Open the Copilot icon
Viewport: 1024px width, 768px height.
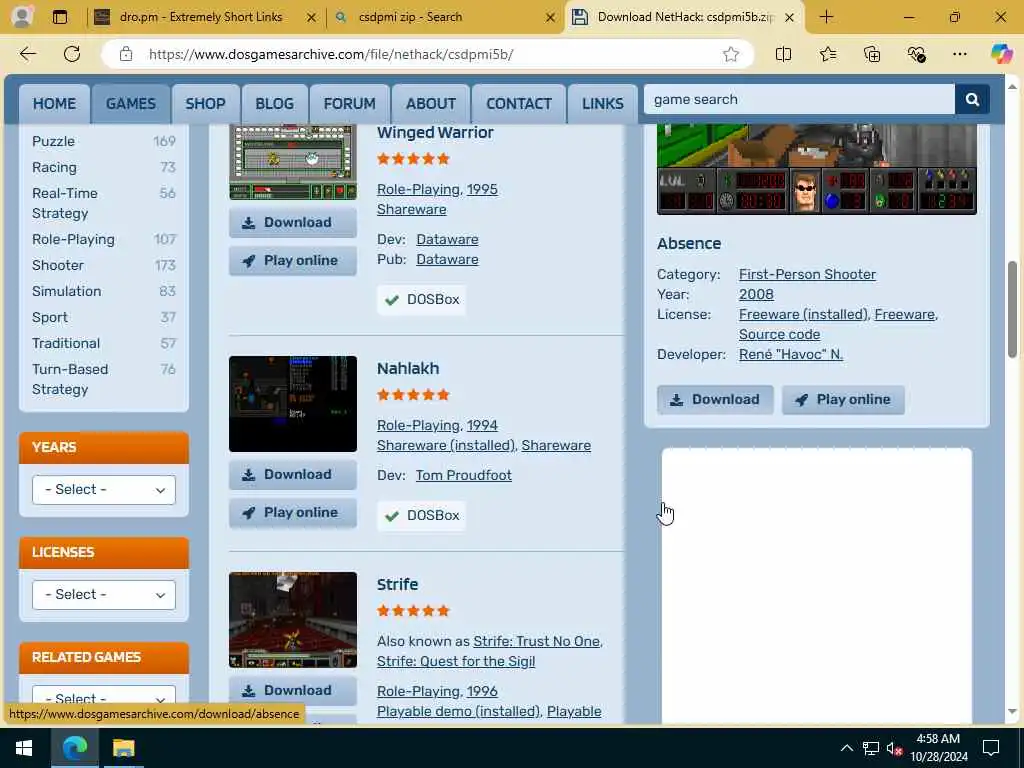[x=1001, y=54]
